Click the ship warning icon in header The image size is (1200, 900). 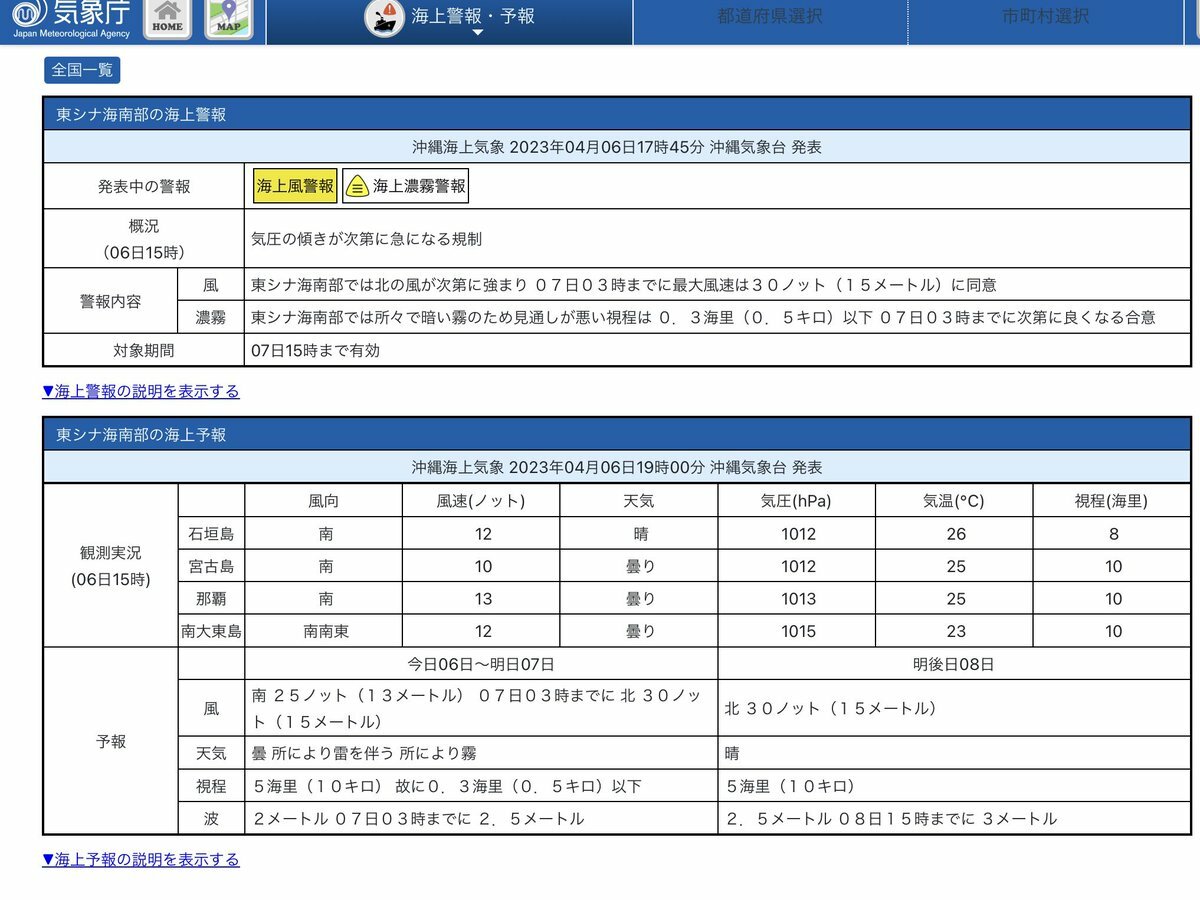[x=384, y=18]
